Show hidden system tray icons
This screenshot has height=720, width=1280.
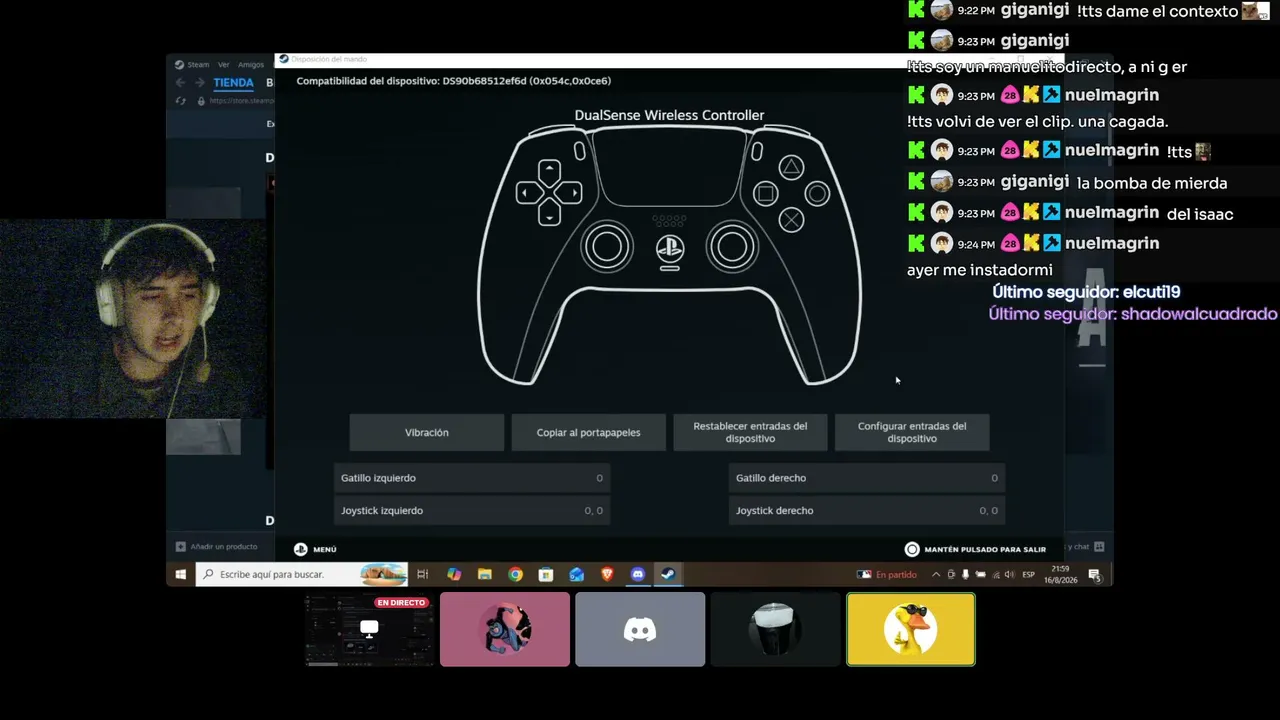[x=936, y=575]
